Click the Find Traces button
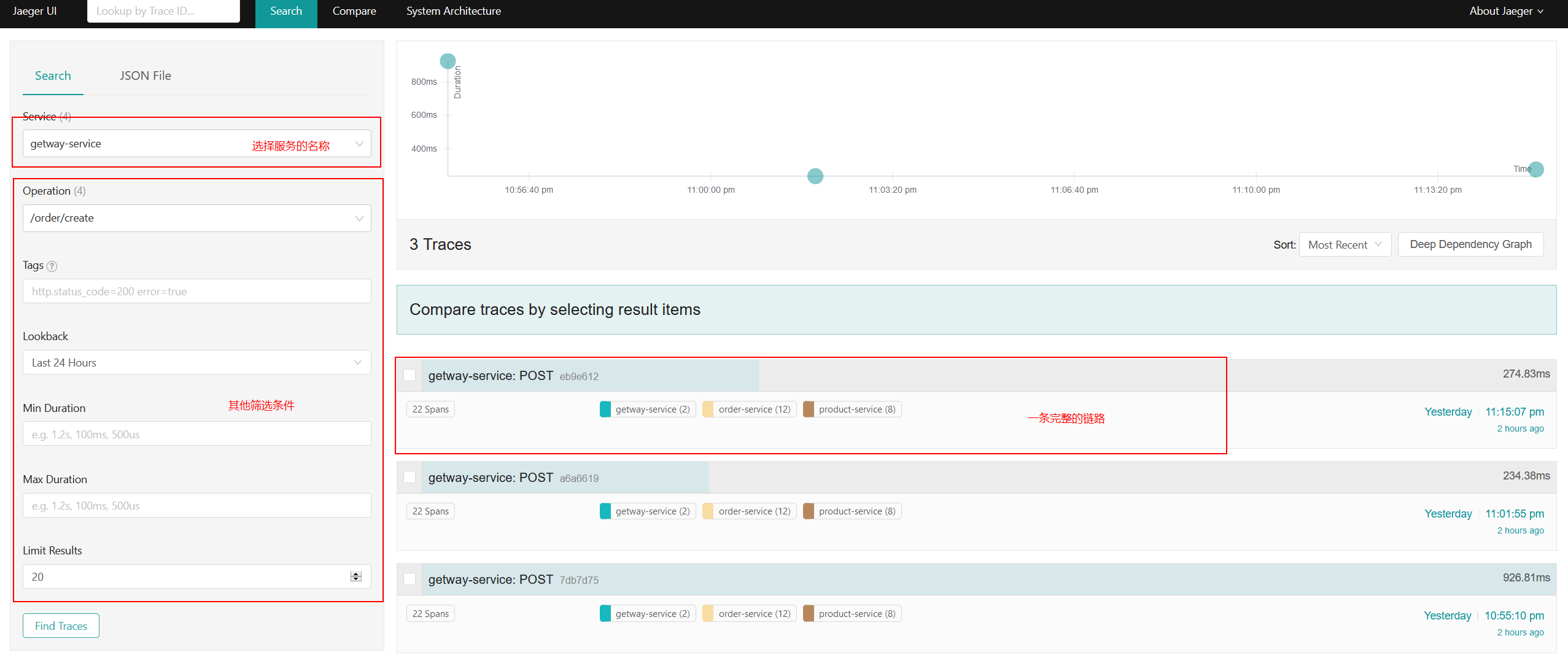 coord(61,625)
